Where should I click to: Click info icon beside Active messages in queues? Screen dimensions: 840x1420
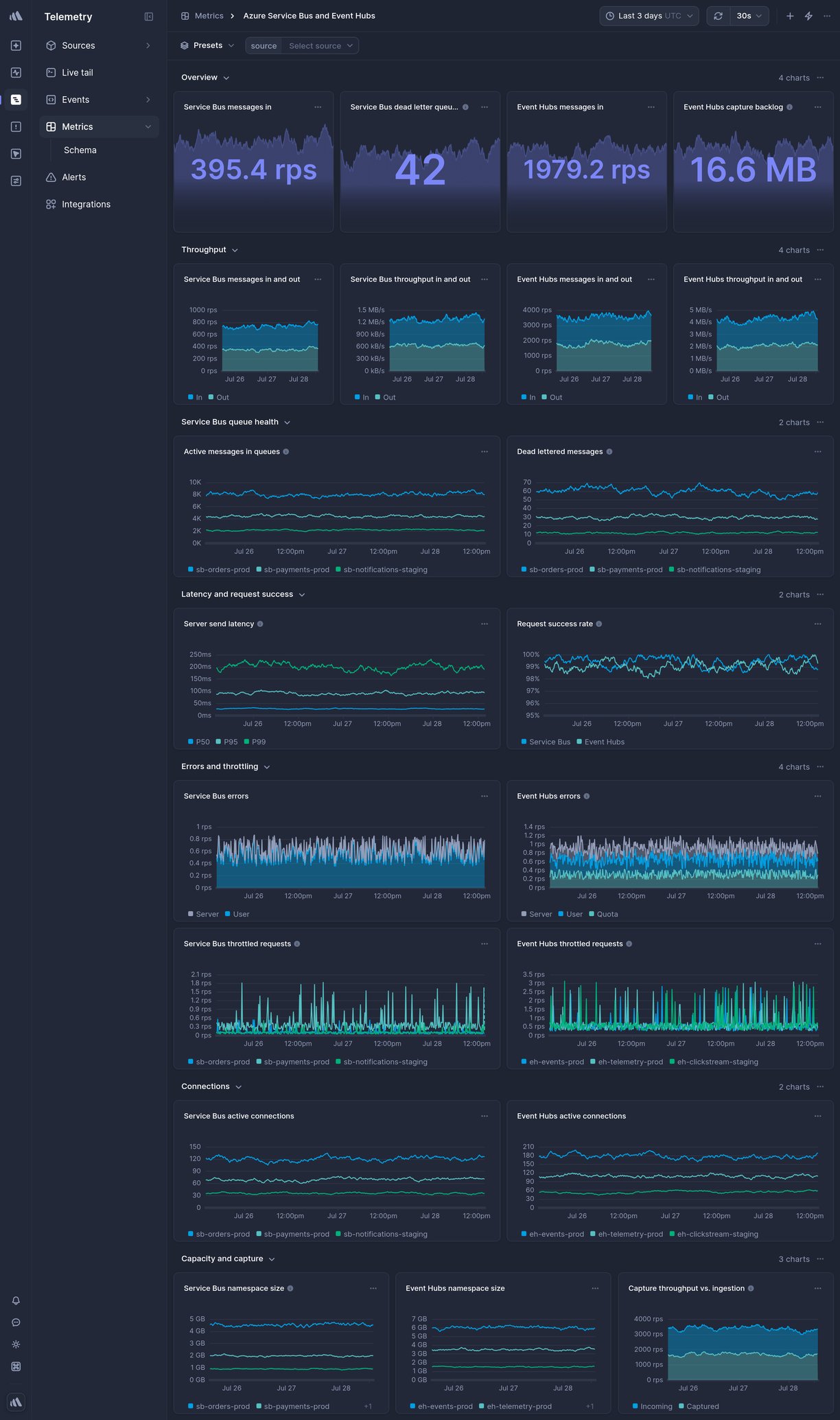coord(286,452)
